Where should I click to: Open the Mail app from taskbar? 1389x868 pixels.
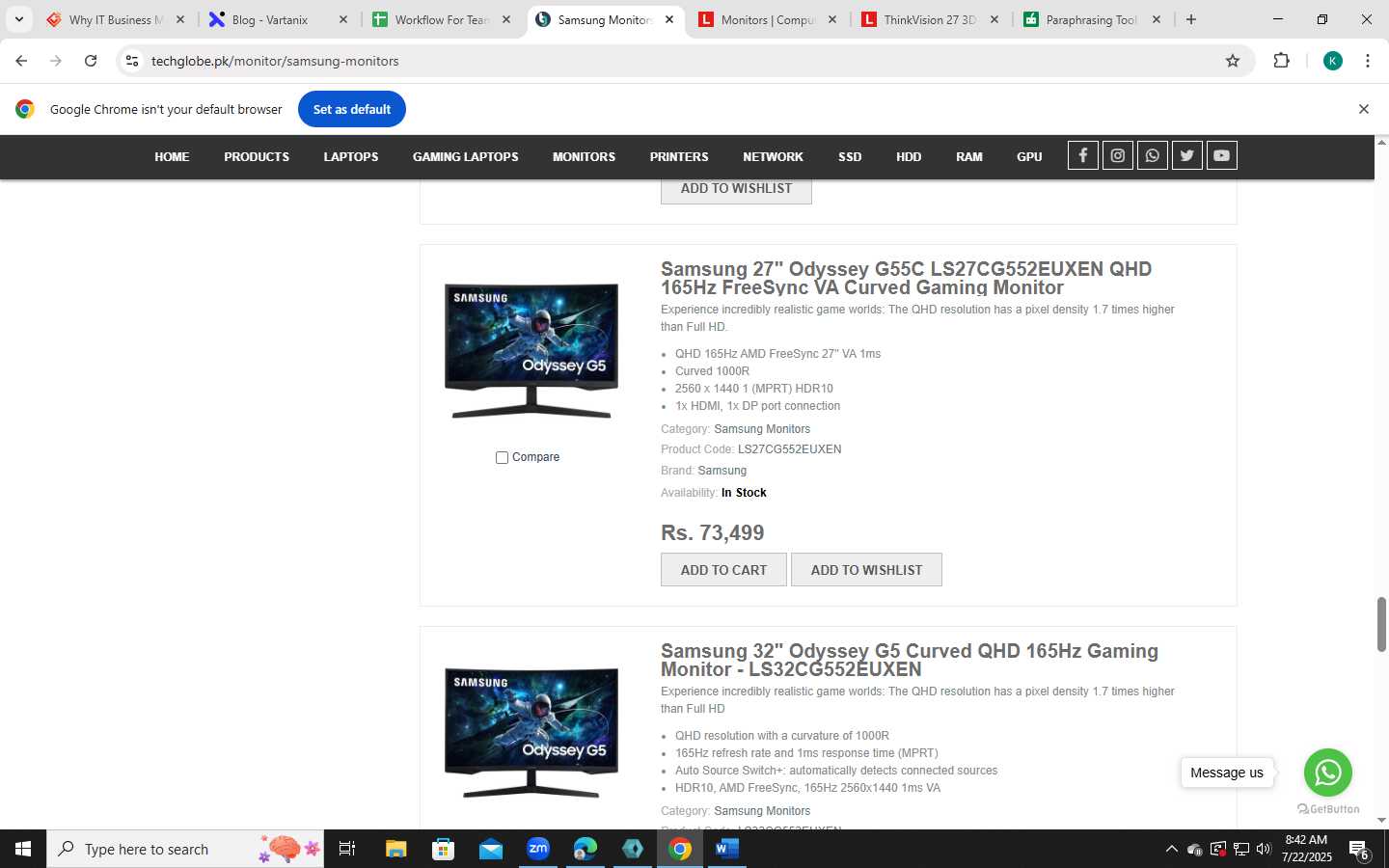[x=490, y=849]
